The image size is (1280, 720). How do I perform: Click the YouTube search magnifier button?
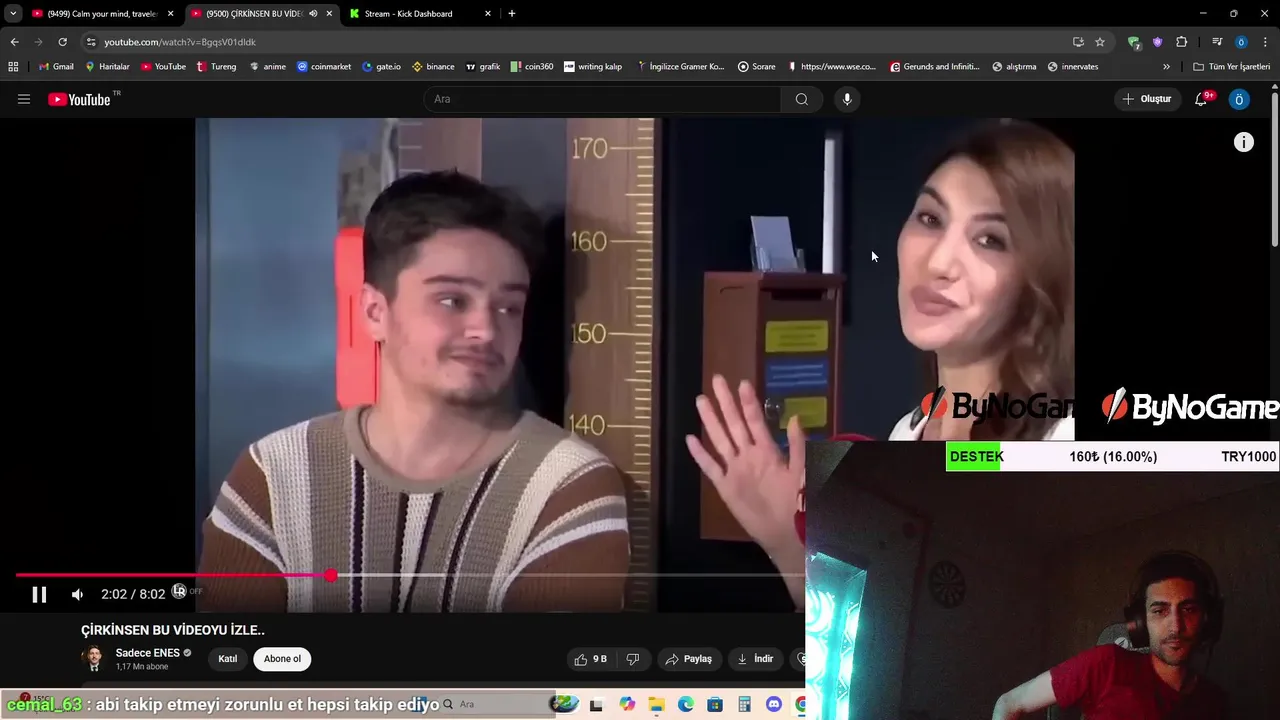[x=801, y=99]
